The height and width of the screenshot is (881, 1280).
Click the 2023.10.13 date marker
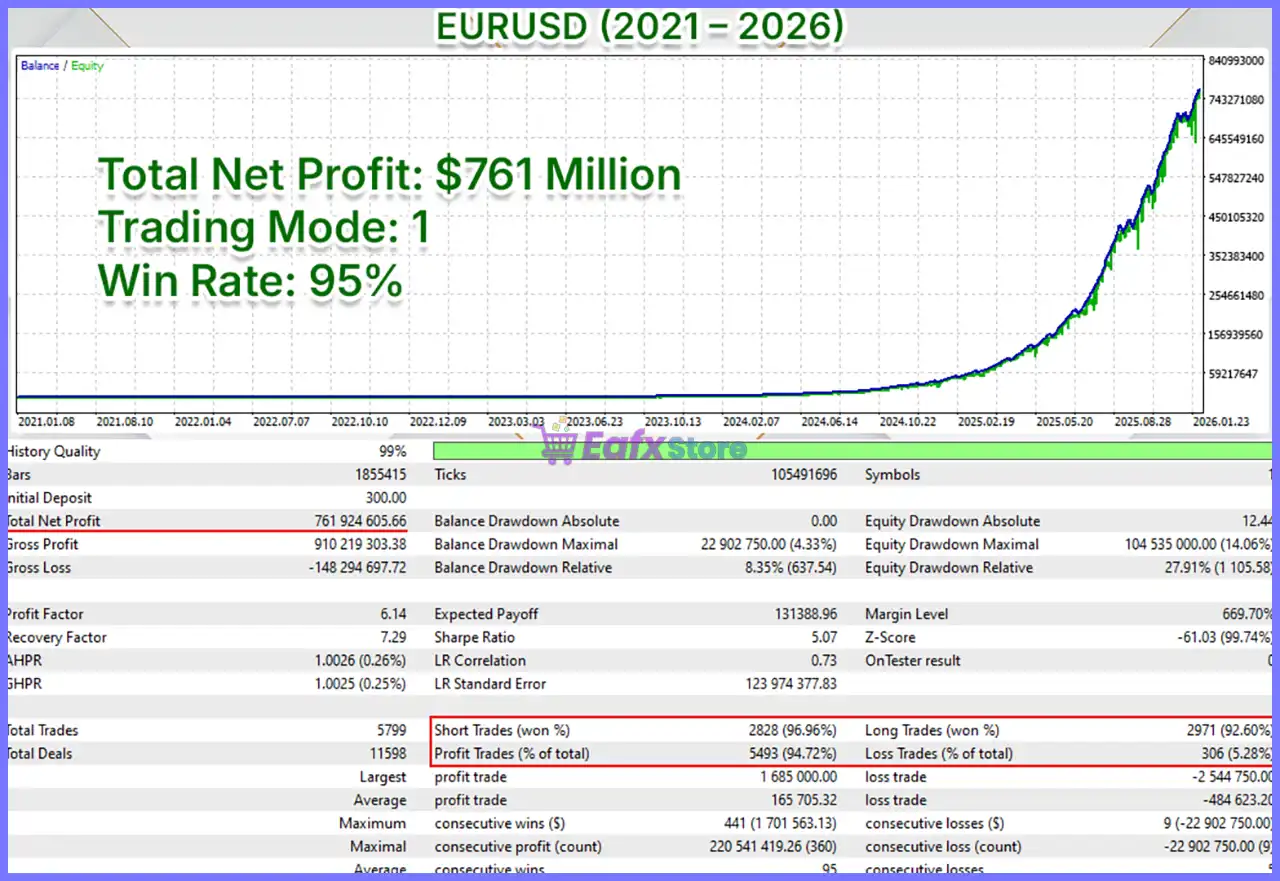(x=674, y=422)
